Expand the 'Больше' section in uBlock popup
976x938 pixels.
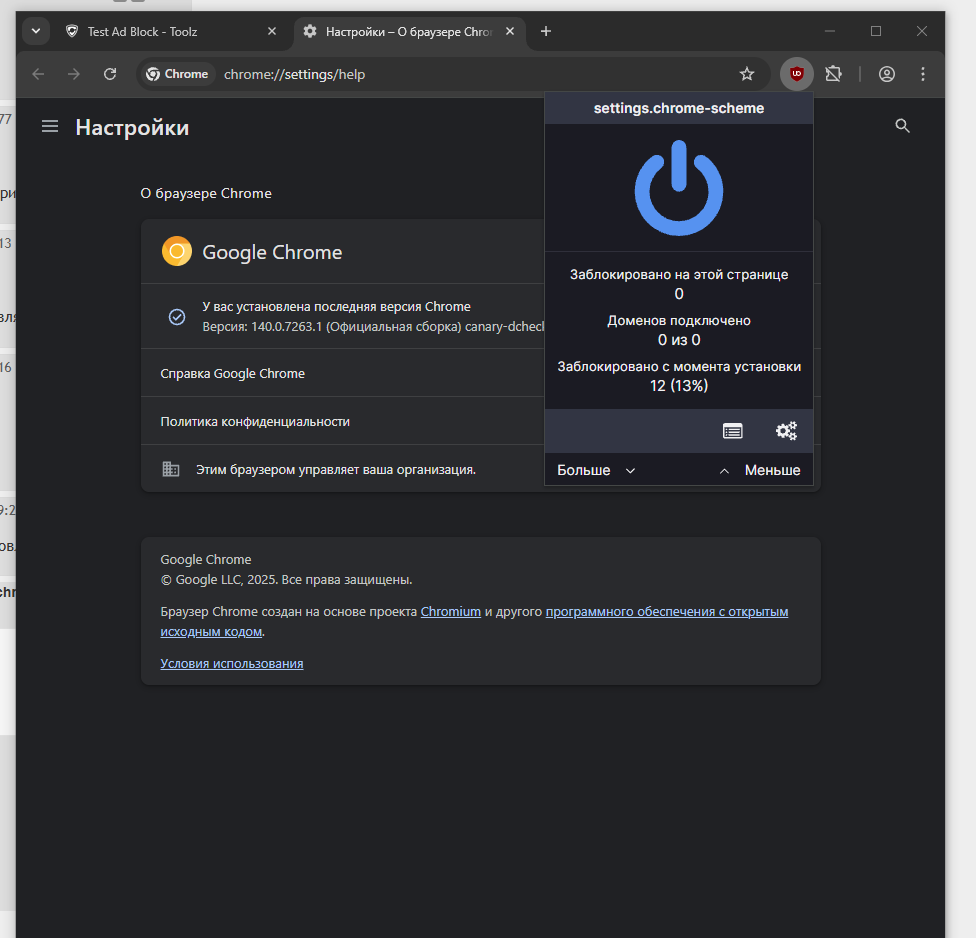596,470
